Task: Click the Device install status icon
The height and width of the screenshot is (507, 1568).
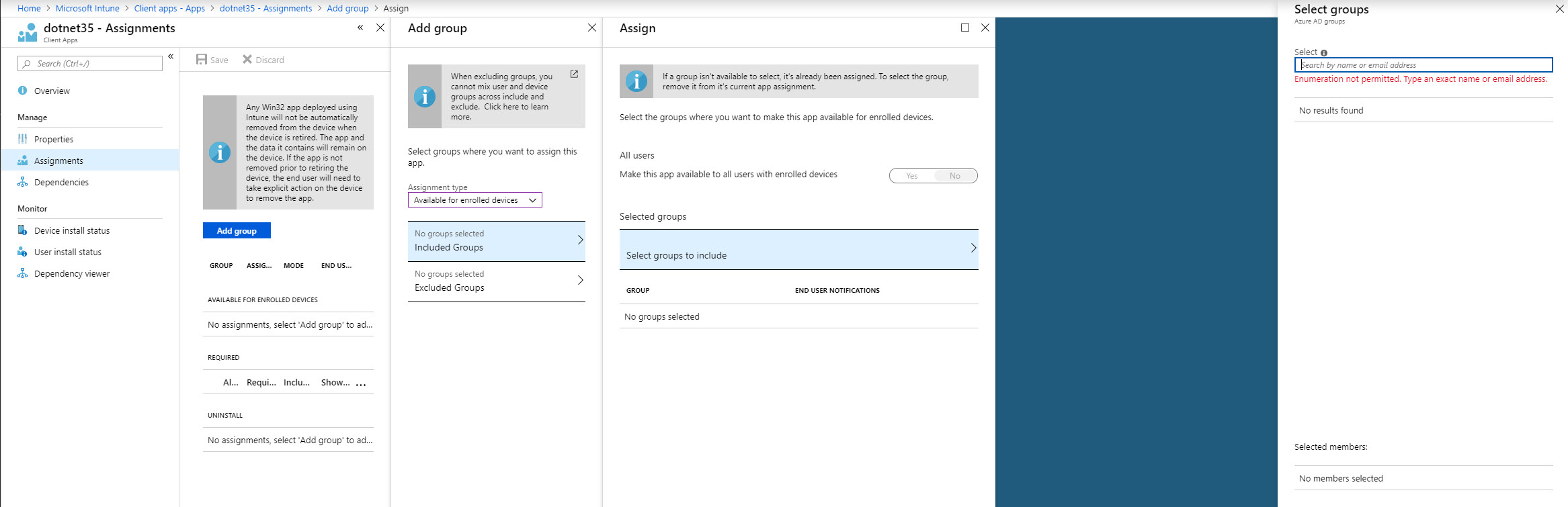Action: click(22, 230)
